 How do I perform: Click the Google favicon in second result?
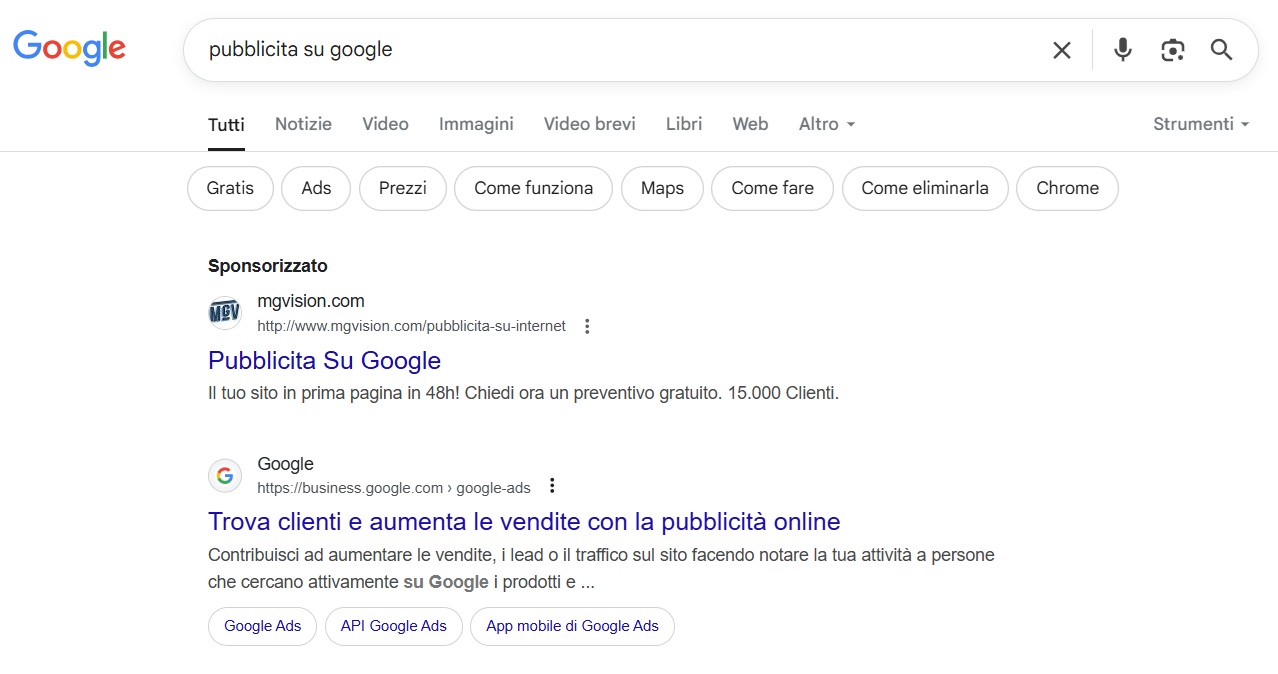point(225,475)
